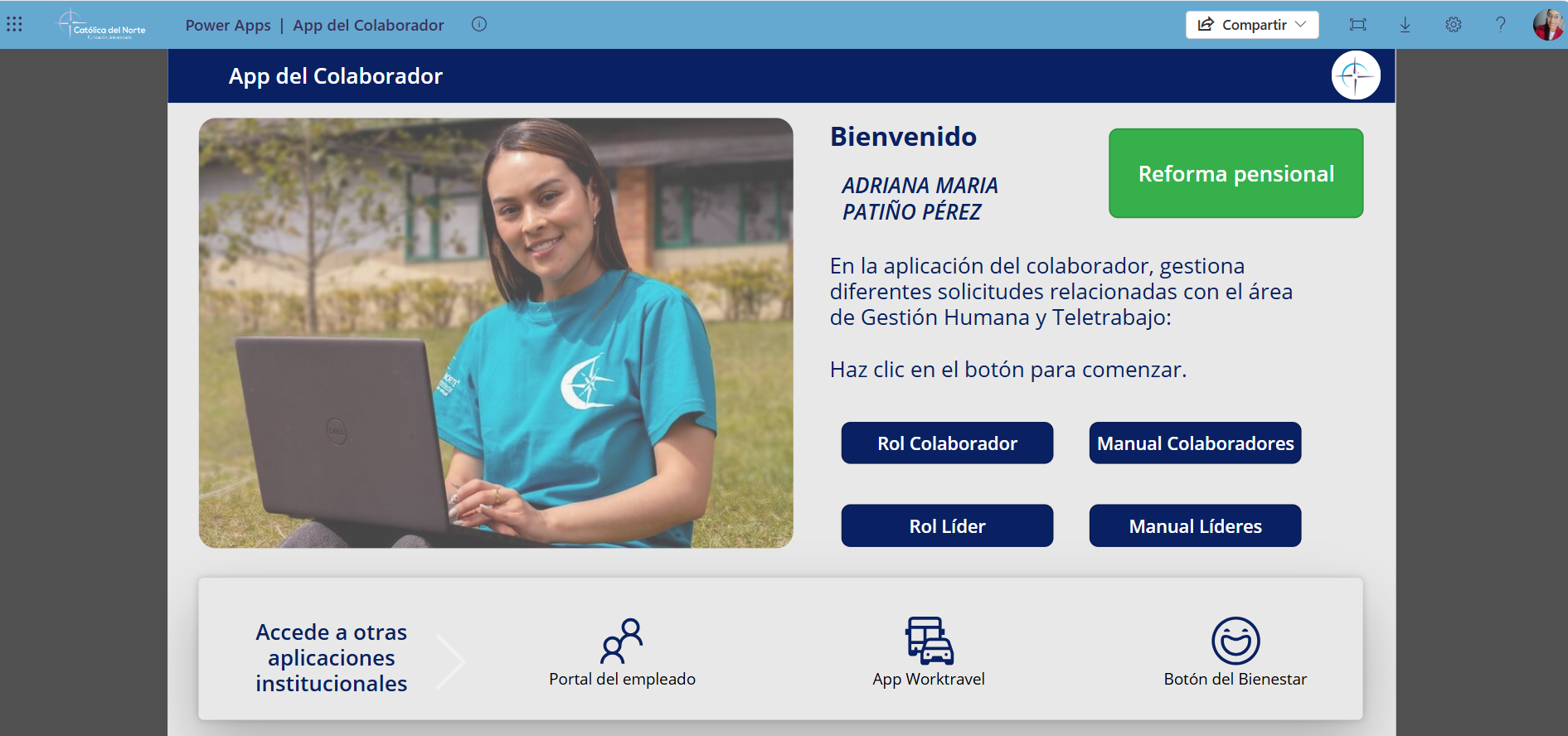Click the share icon inside Compartir
Viewport: 1568px width, 736px height.
pos(1206,25)
